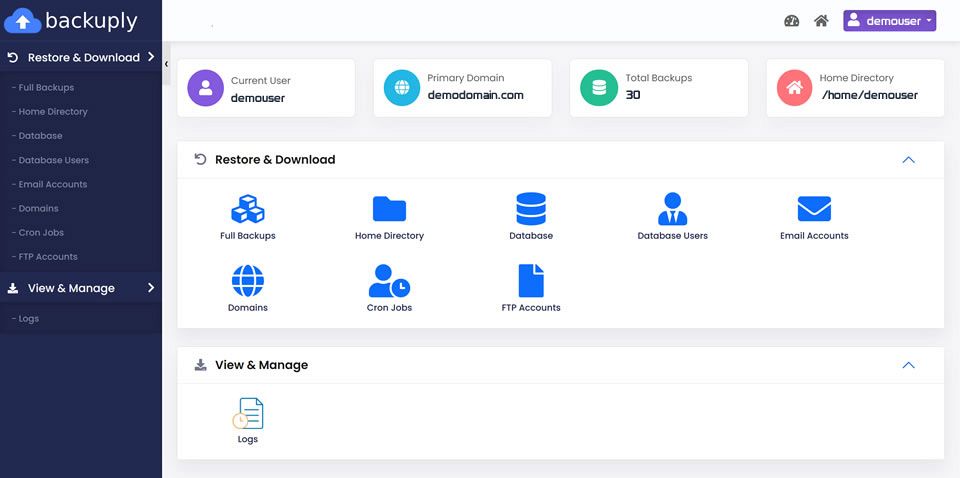Image resolution: width=960 pixels, height=478 pixels.
Task: Collapse the sidebar with the arrow handle
Action: [166, 63]
